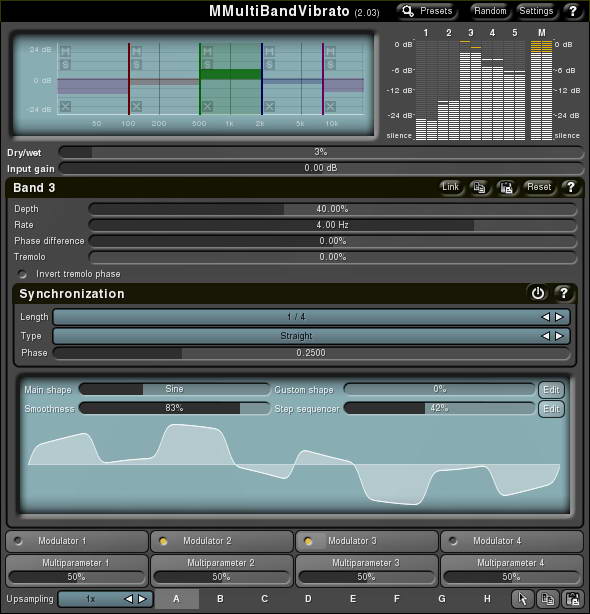
Task: Click the Length previous-value left arrow
Action: 545,317
